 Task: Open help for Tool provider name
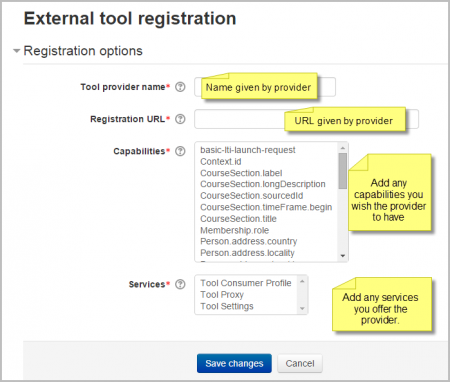(x=180, y=87)
